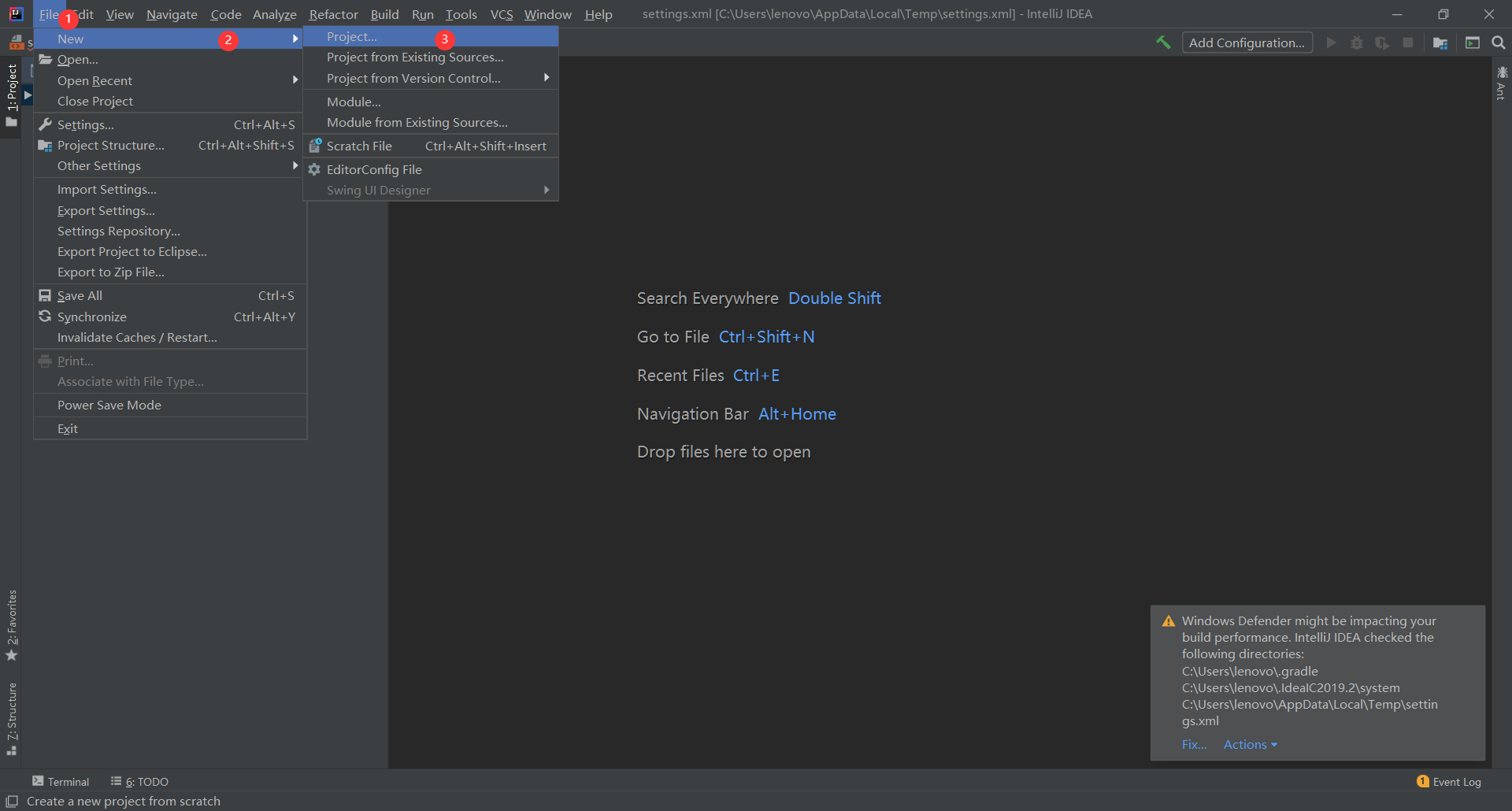The width and height of the screenshot is (1512, 811).
Task: Click Save All with the disk icon
Action: tap(169, 296)
